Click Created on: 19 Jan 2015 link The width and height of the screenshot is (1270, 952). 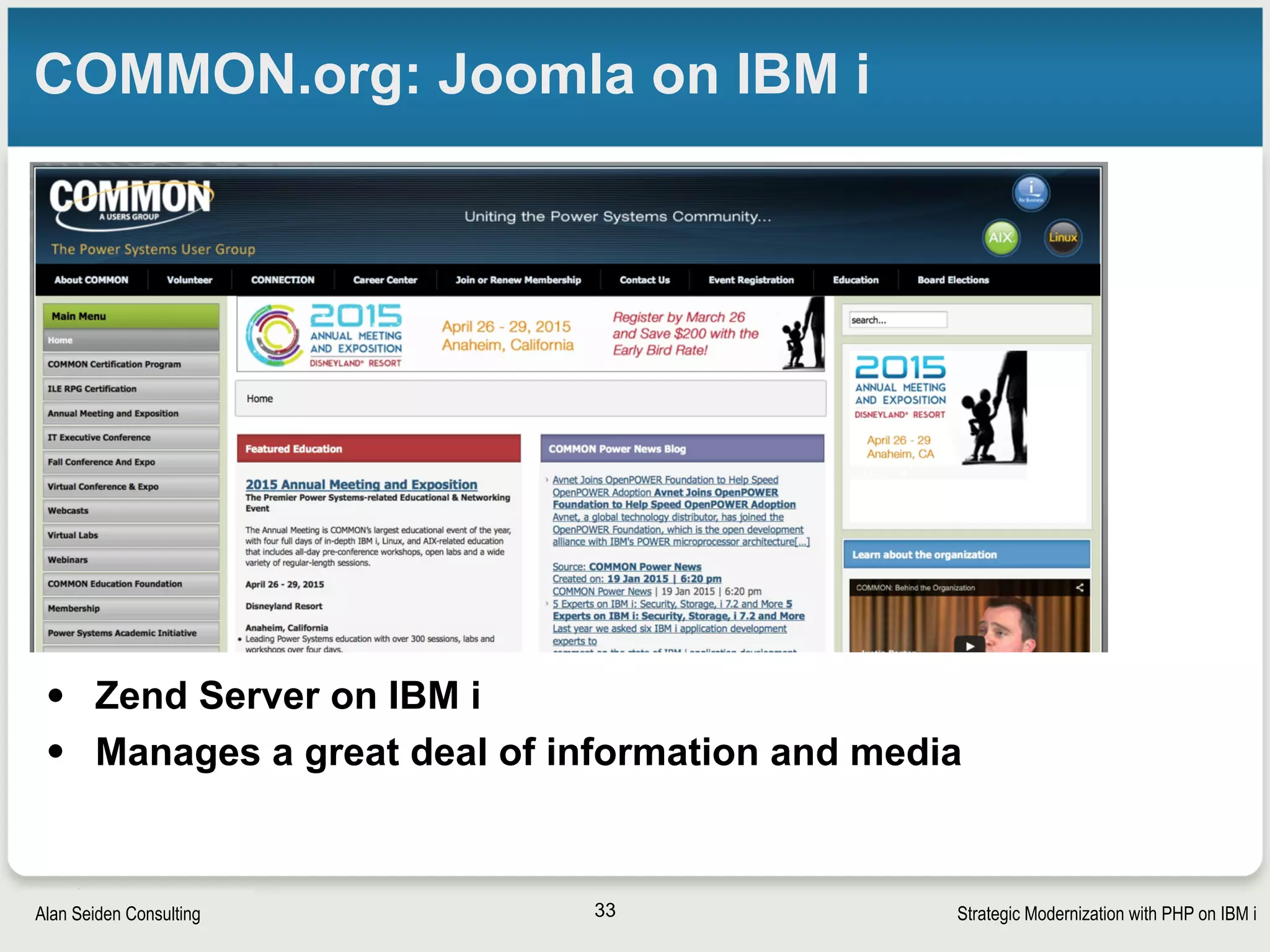[x=637, y=579]
